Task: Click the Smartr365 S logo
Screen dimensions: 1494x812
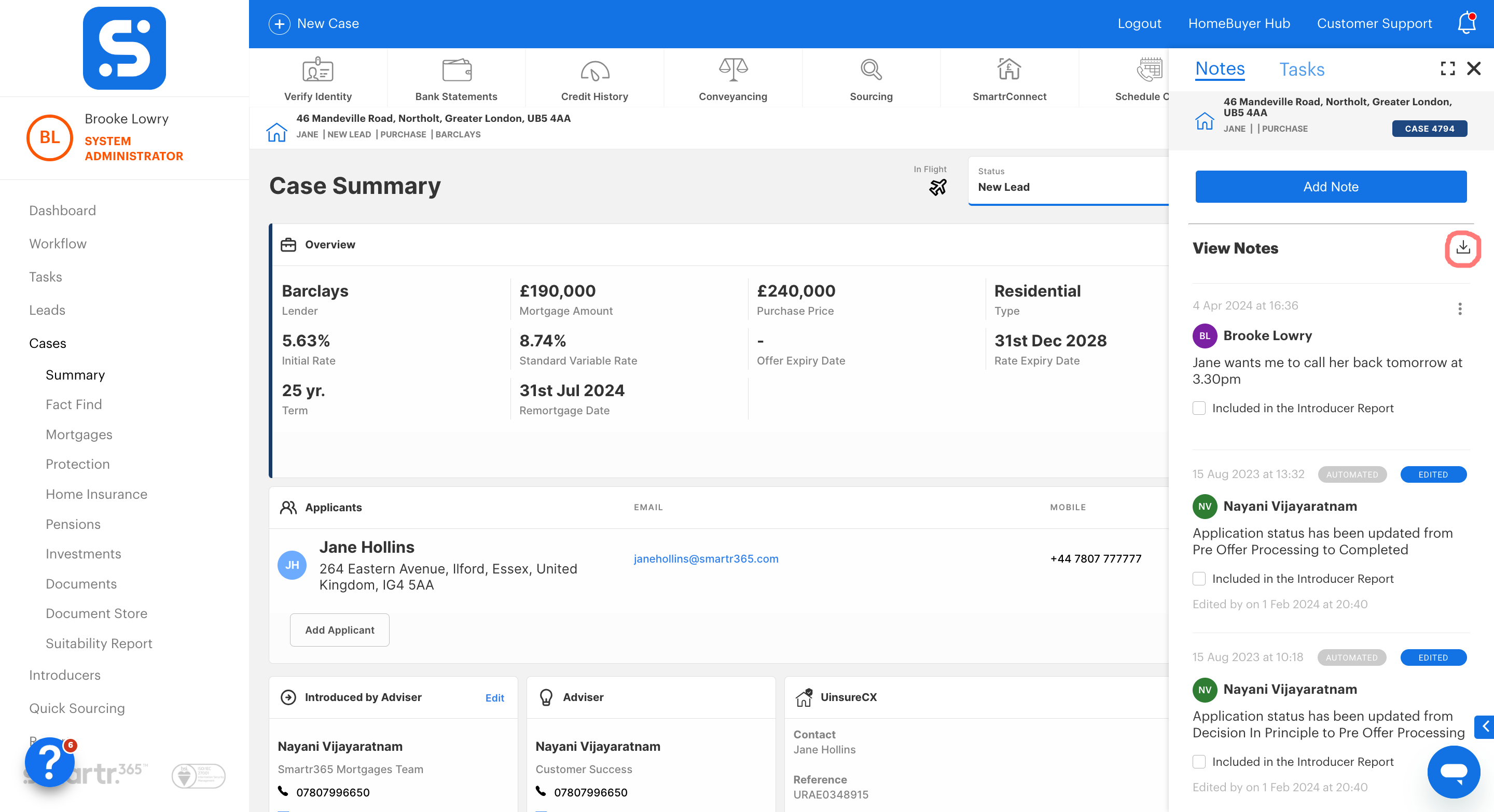Action: click(x=124, y=48)
